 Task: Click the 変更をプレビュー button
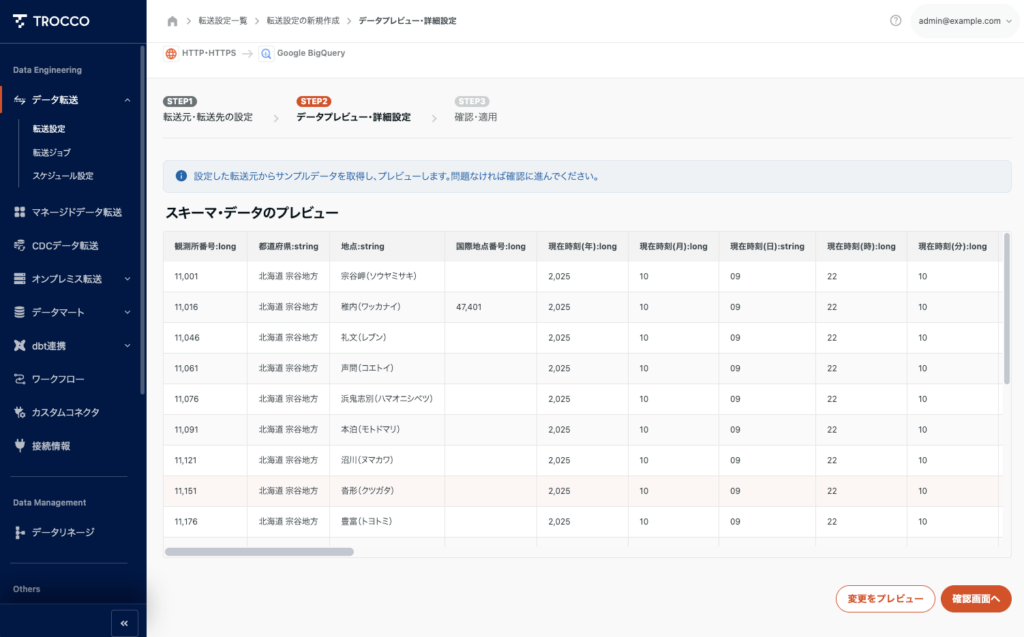coord(885,599)
